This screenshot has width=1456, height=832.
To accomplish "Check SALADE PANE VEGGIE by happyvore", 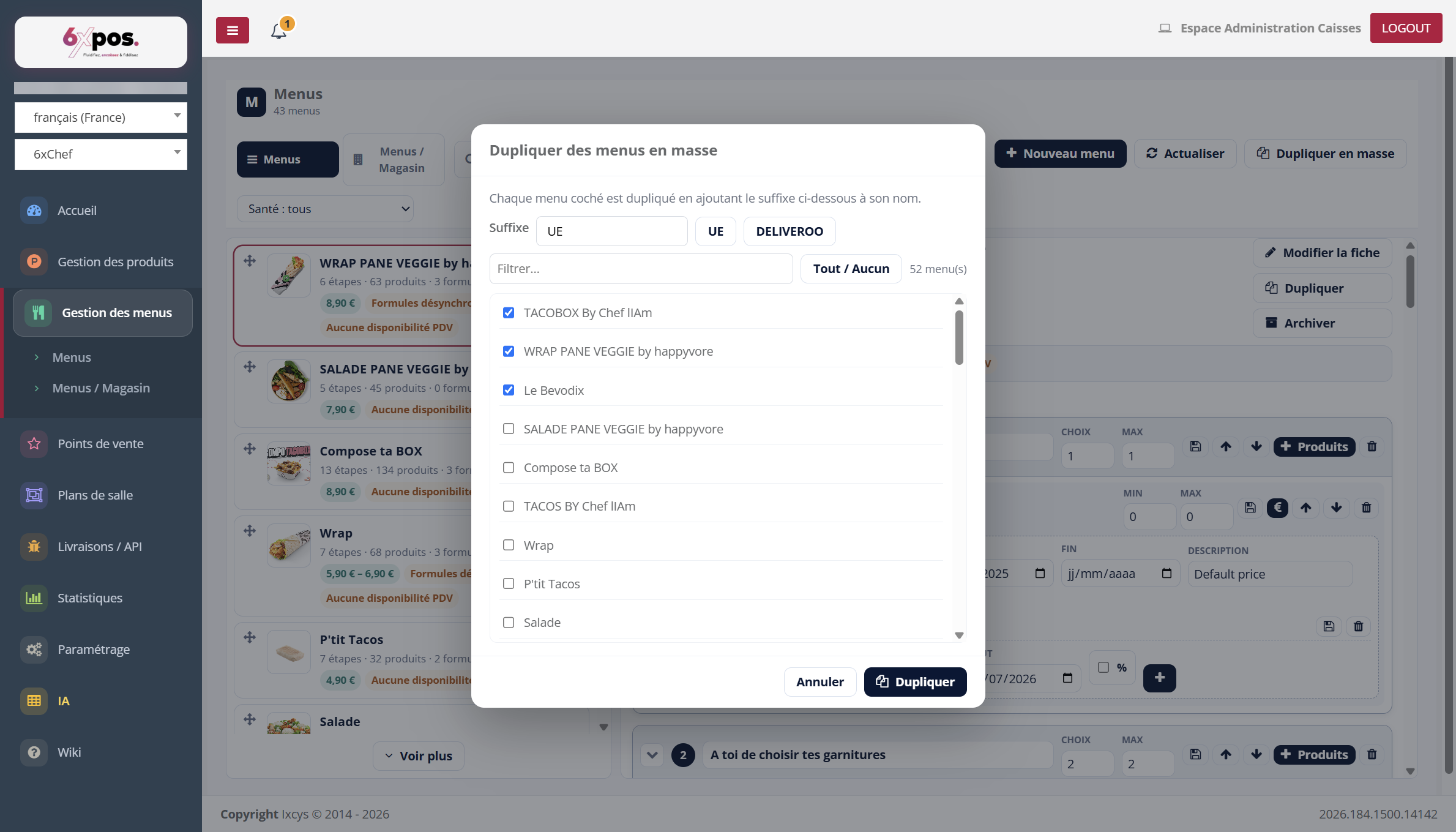I will tap(509, 429).
